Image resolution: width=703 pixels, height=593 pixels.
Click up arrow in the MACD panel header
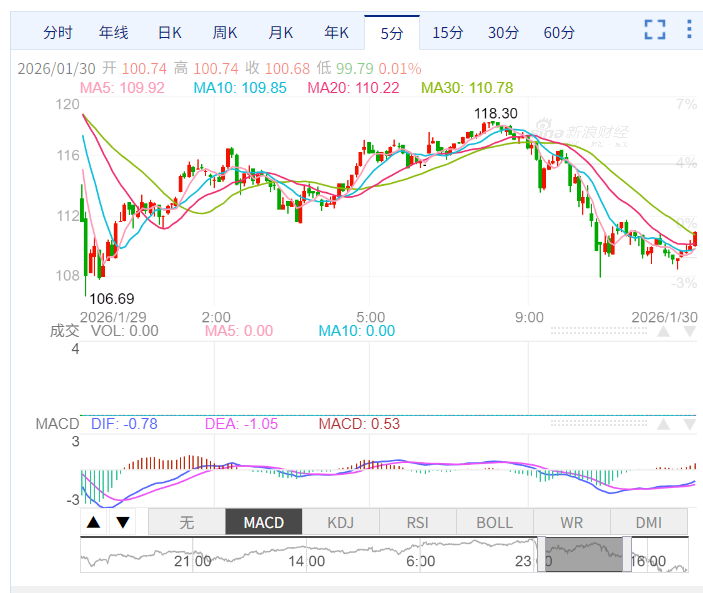click(x=663, y=424)
